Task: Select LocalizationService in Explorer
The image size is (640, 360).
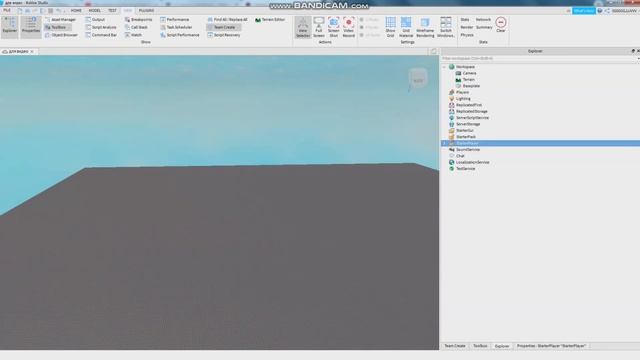Action: tap(472, 162)
